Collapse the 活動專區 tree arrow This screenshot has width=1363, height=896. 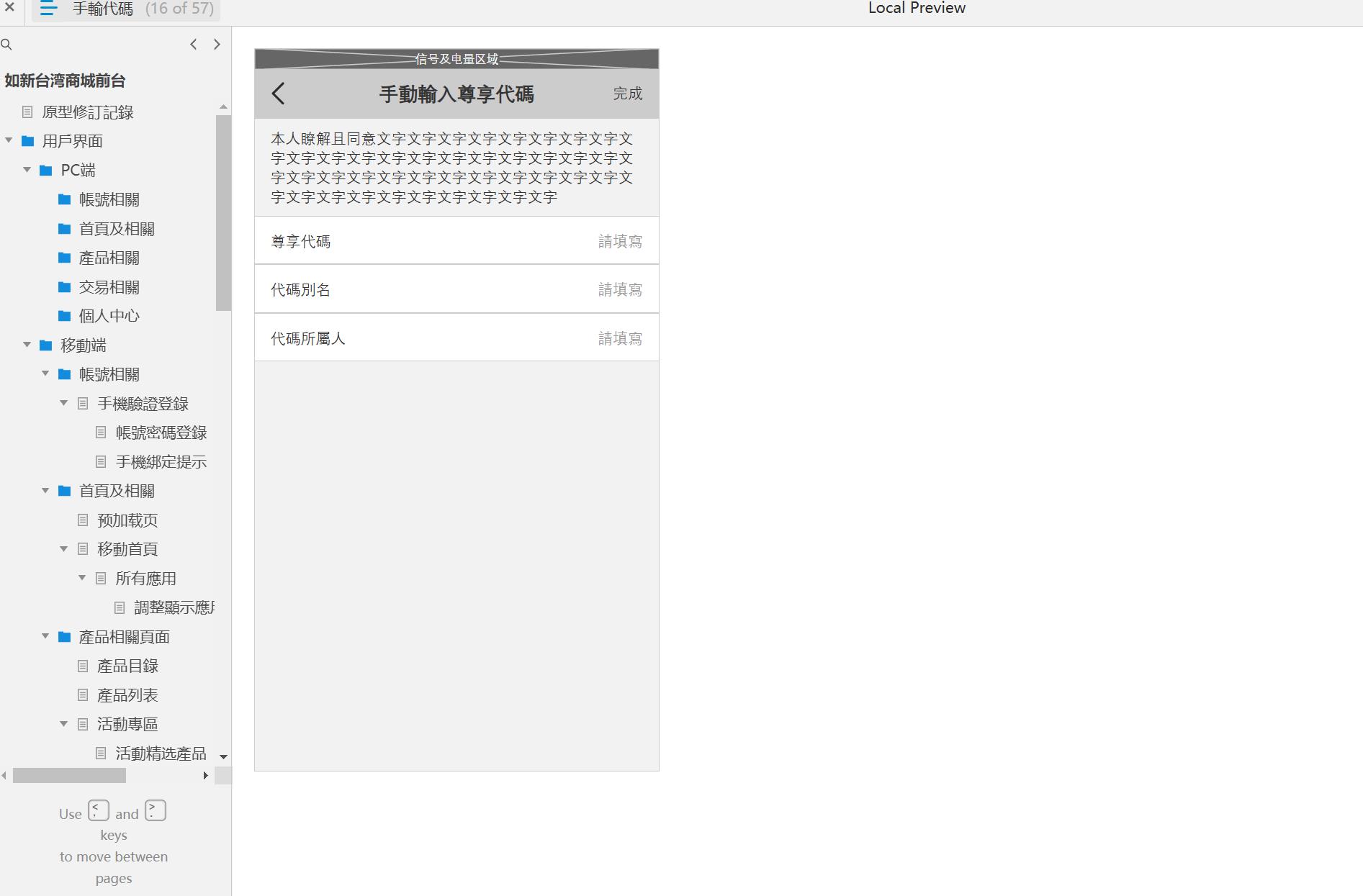63,724
